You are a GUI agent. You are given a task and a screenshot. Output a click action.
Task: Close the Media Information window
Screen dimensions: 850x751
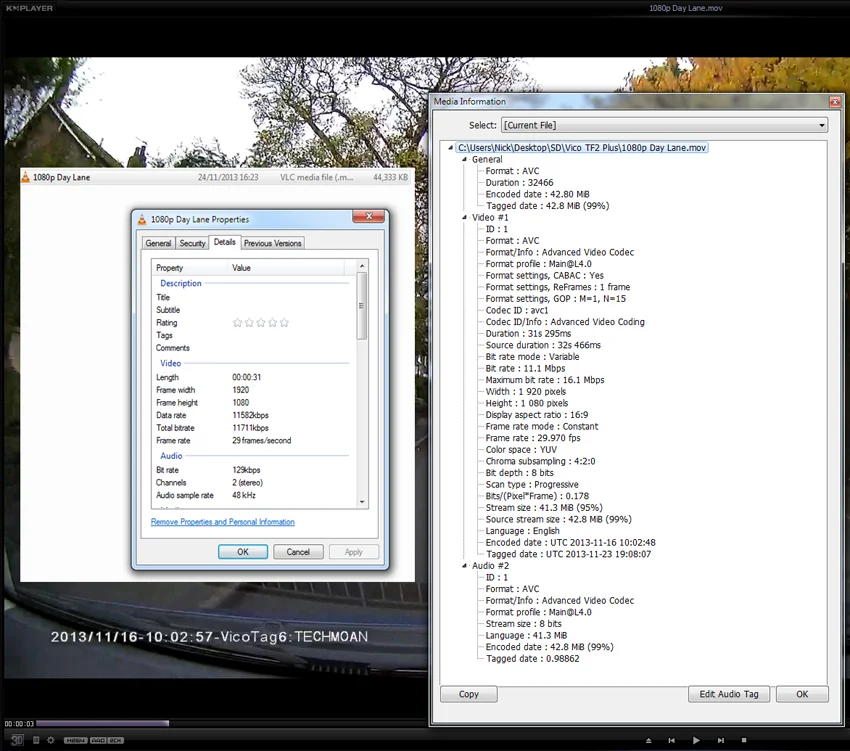click(x=835, y=101)
